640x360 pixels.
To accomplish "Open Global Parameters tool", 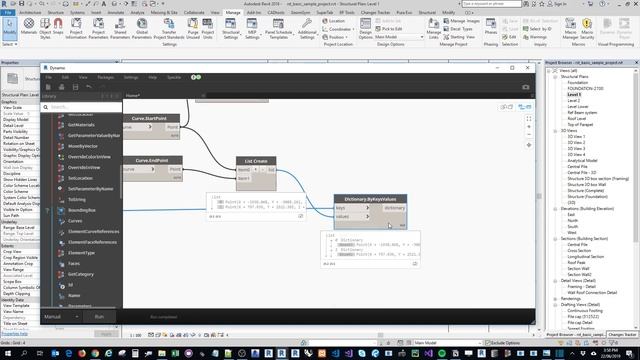I will point(142,29).
